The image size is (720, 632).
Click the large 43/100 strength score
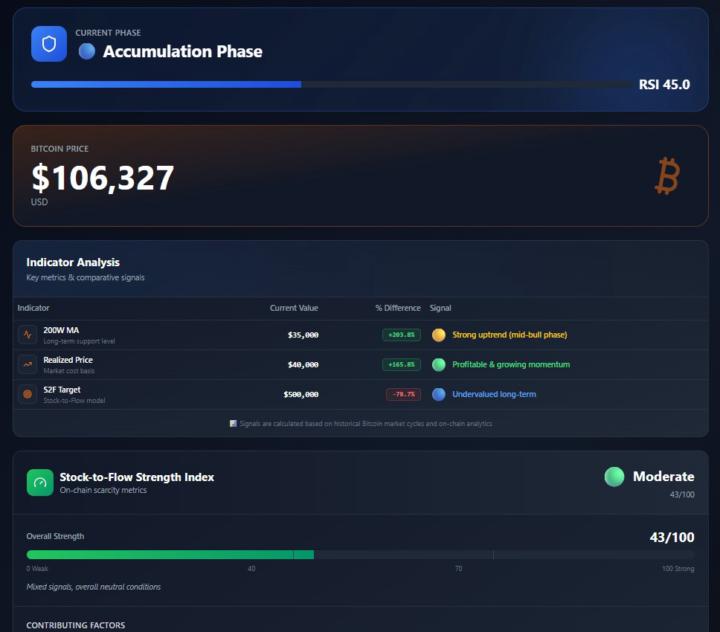672,537
